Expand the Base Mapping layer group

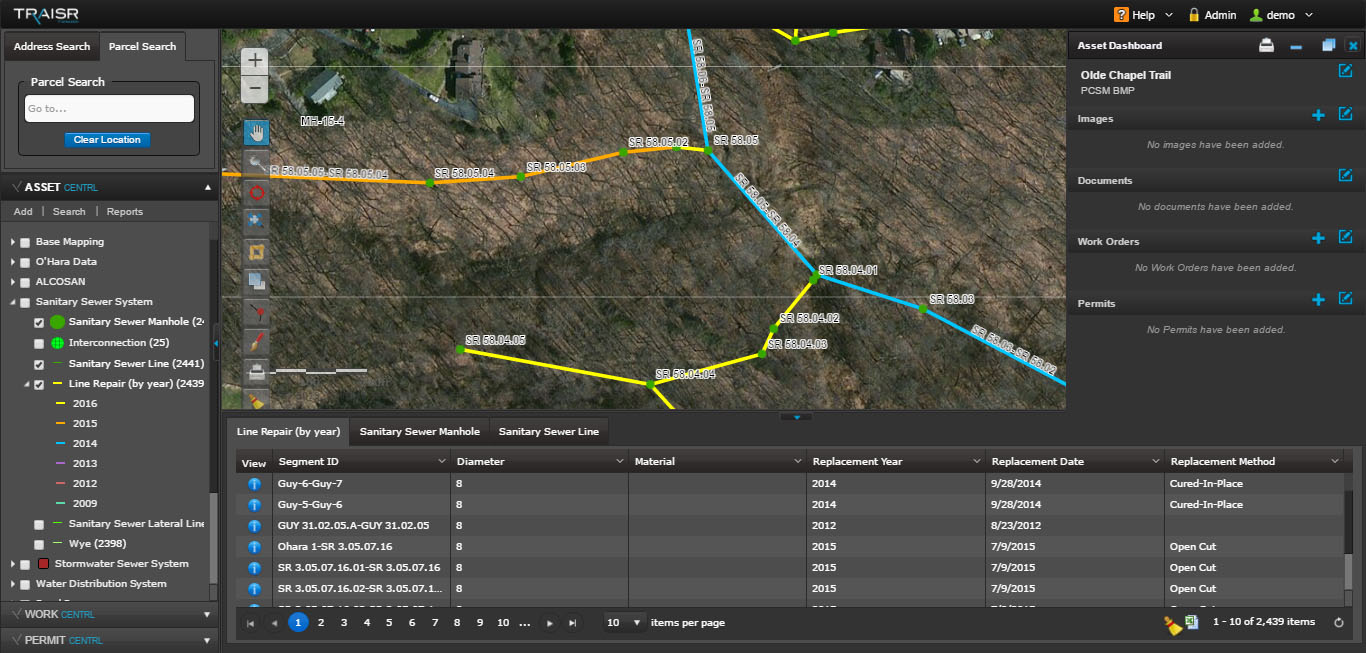13,242
